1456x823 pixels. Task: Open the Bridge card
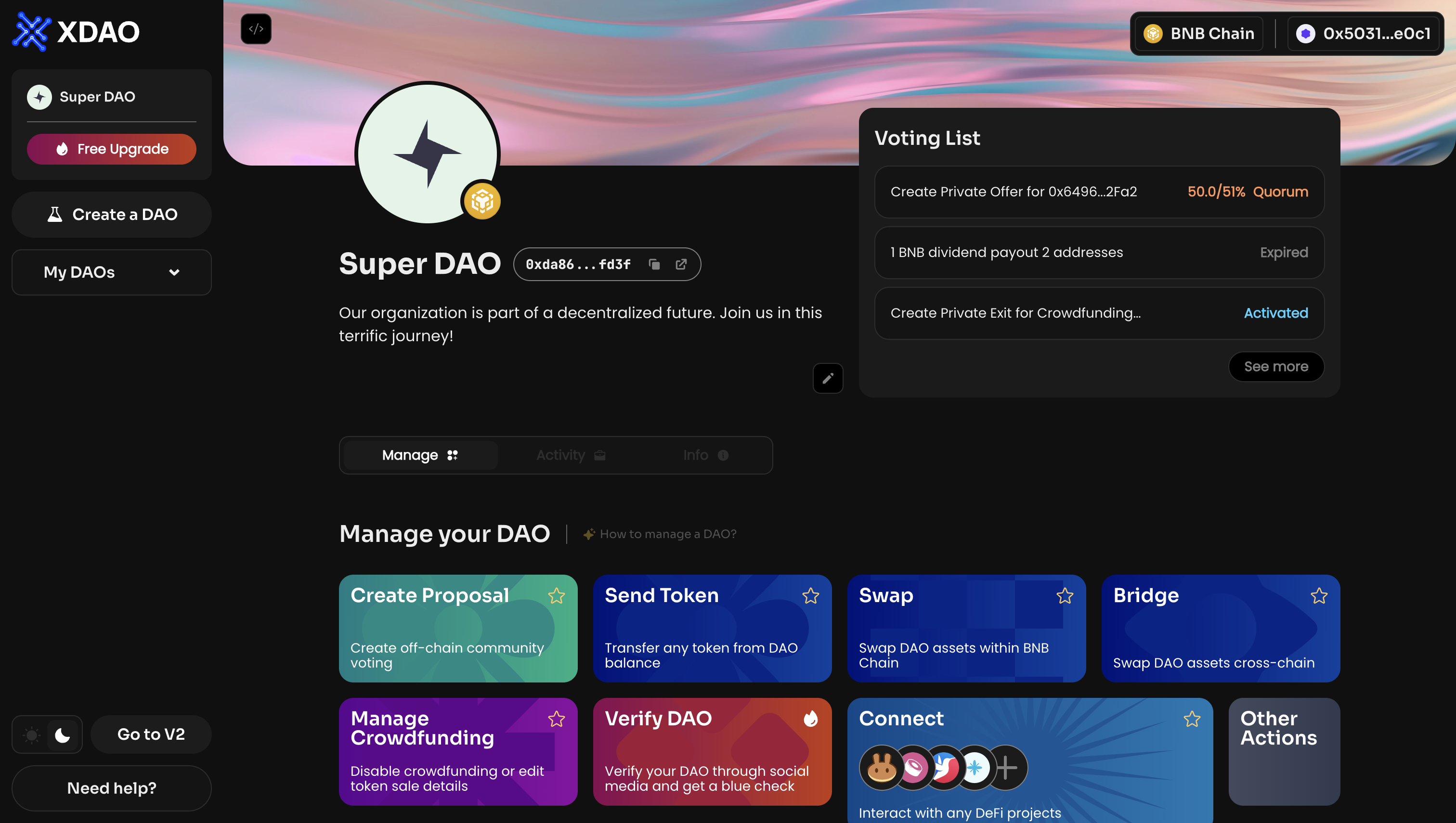[x=1221, y=629]
